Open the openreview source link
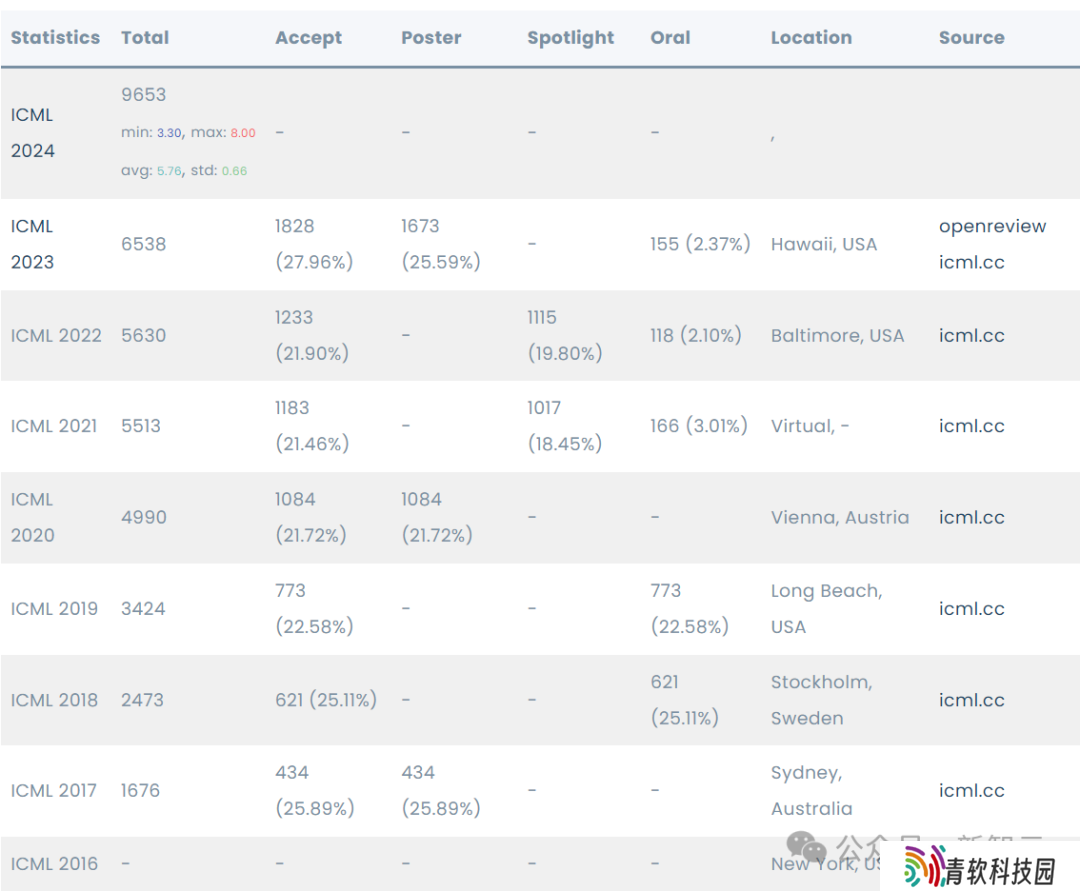 pos(993,227)
